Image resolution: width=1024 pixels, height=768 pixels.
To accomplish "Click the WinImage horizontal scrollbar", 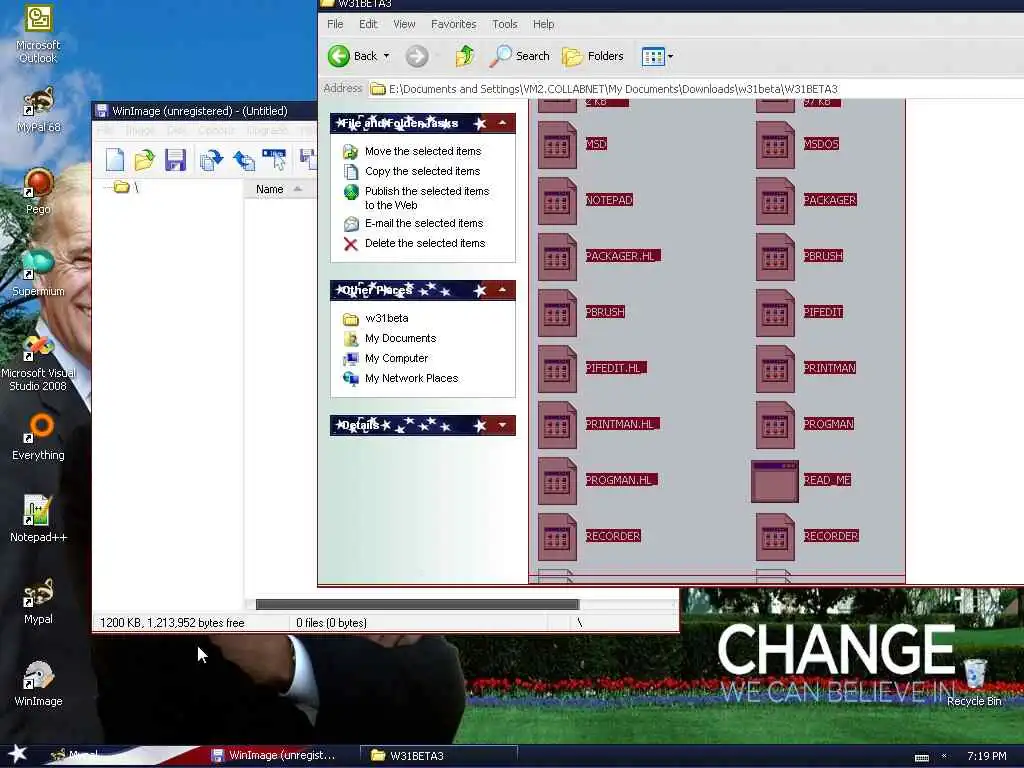I will tap(417, 604).
